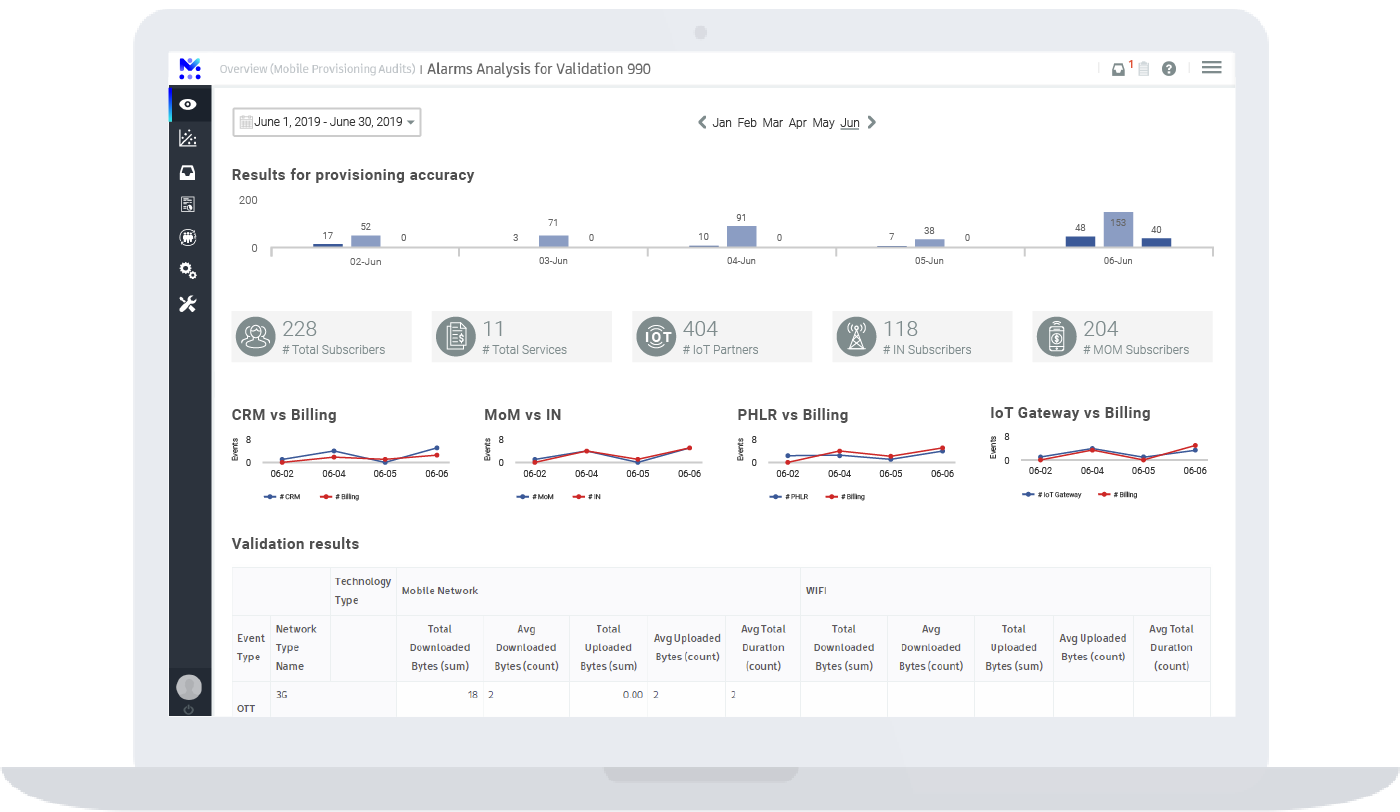This screenshot has height=812, width=1400.
Task: Open the eye overview icon in sidebar
Action: tap(188, 105)
